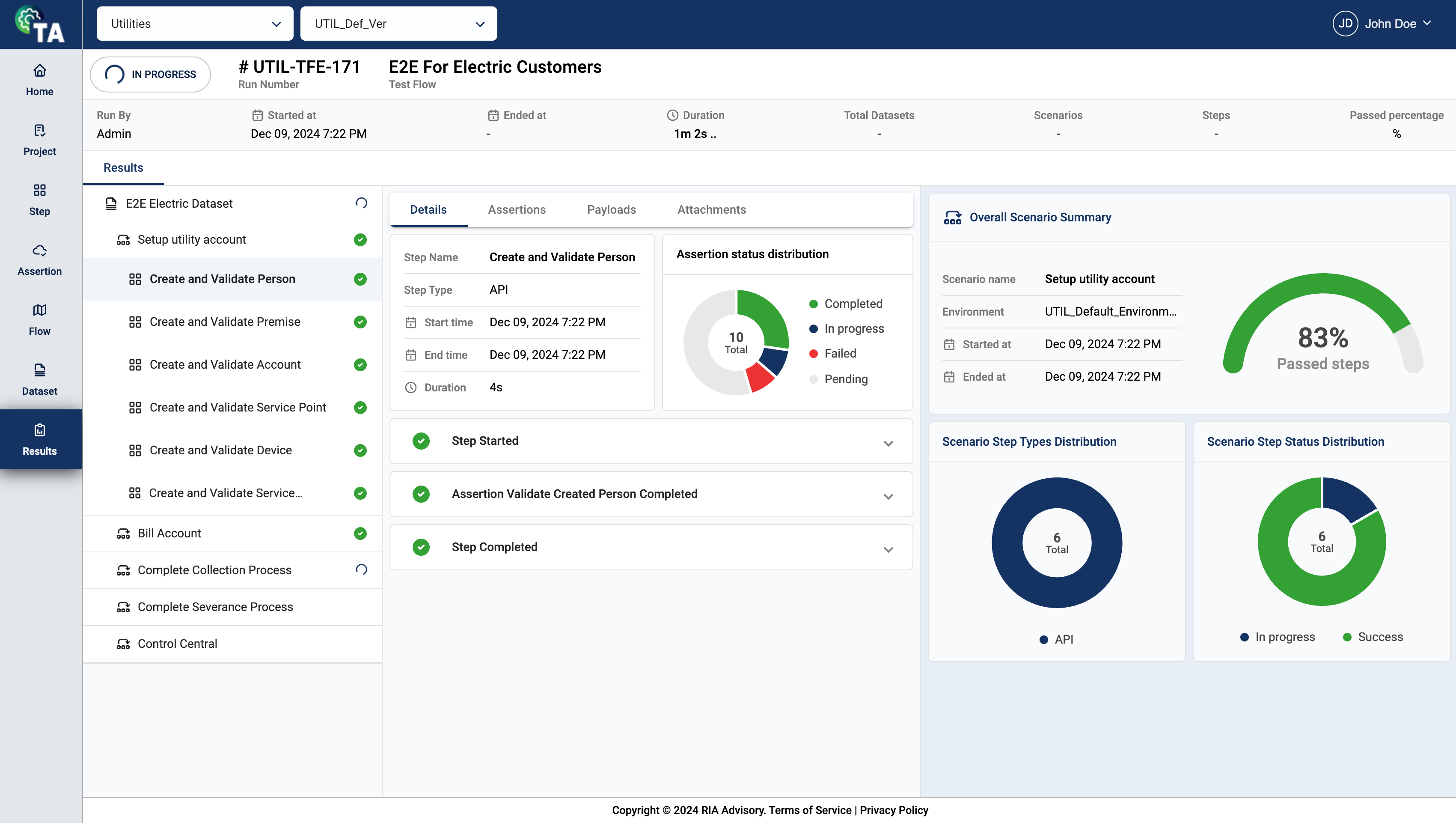
Task: Go to Project in sidebar
Action: pos(39,140)
